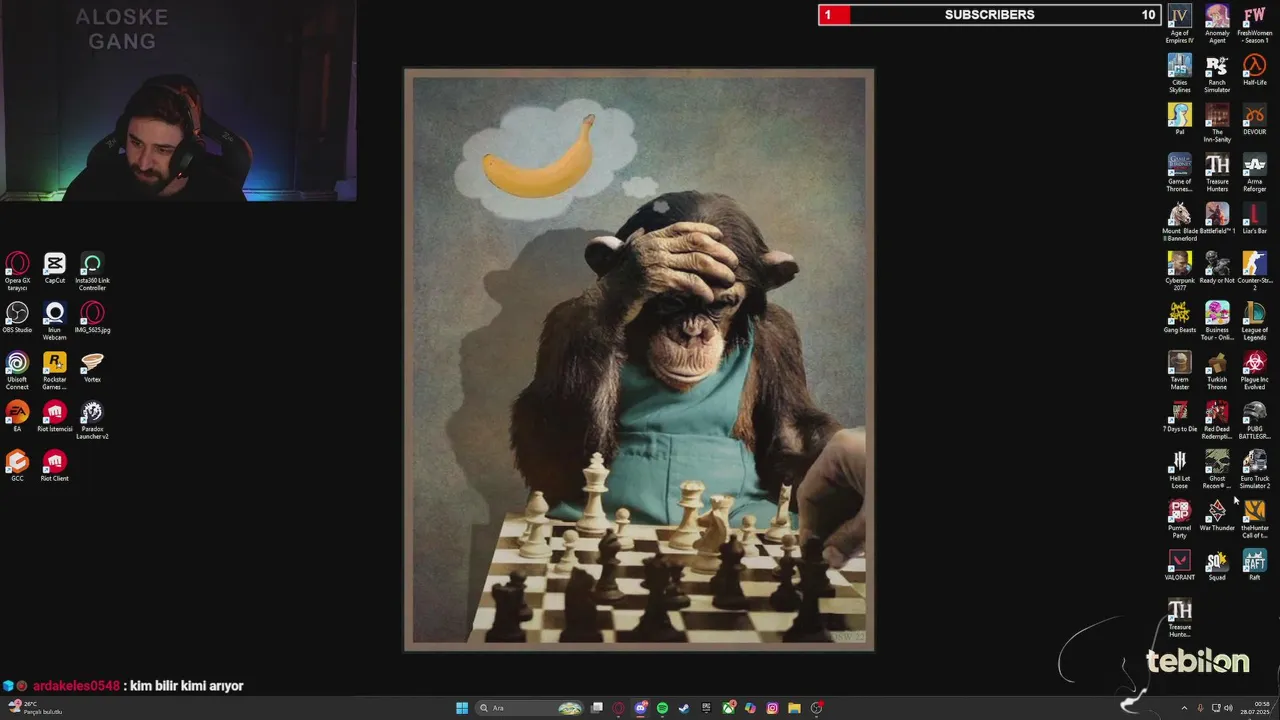This screenshot has width=1280, height=720.
Task: Launch Cyberpunk 2077 desktop shortcut
Action: point(1180,271)
